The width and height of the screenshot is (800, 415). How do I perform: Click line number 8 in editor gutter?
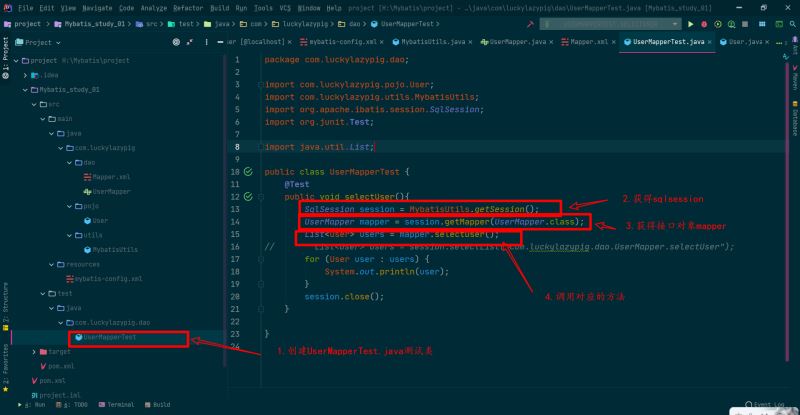click(237, 147)
